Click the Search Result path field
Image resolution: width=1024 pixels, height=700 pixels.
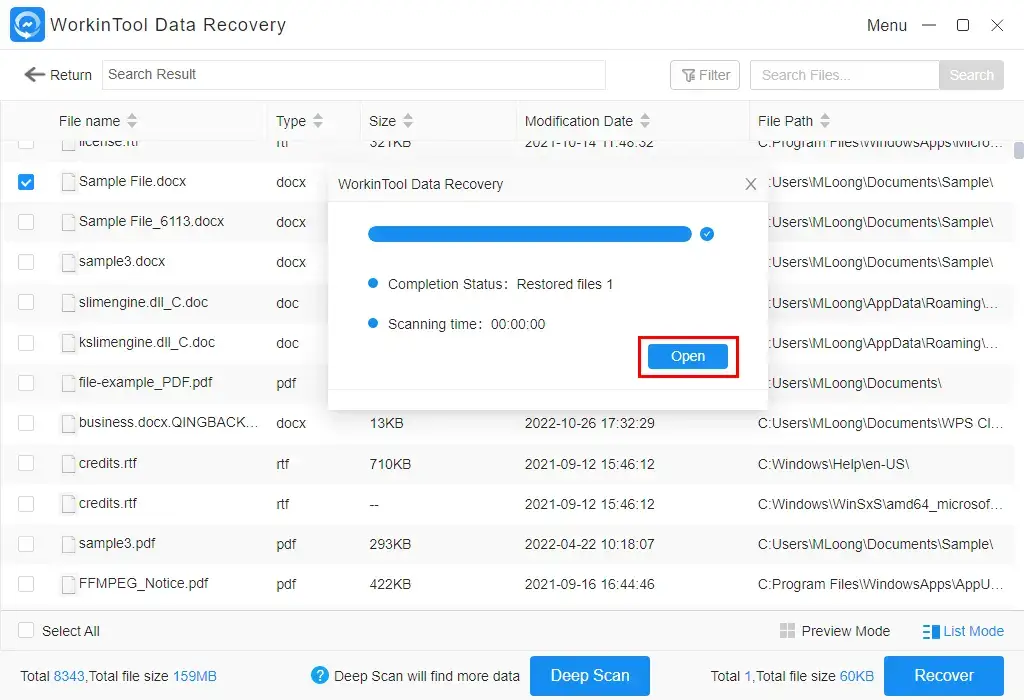tap(353, 75)
